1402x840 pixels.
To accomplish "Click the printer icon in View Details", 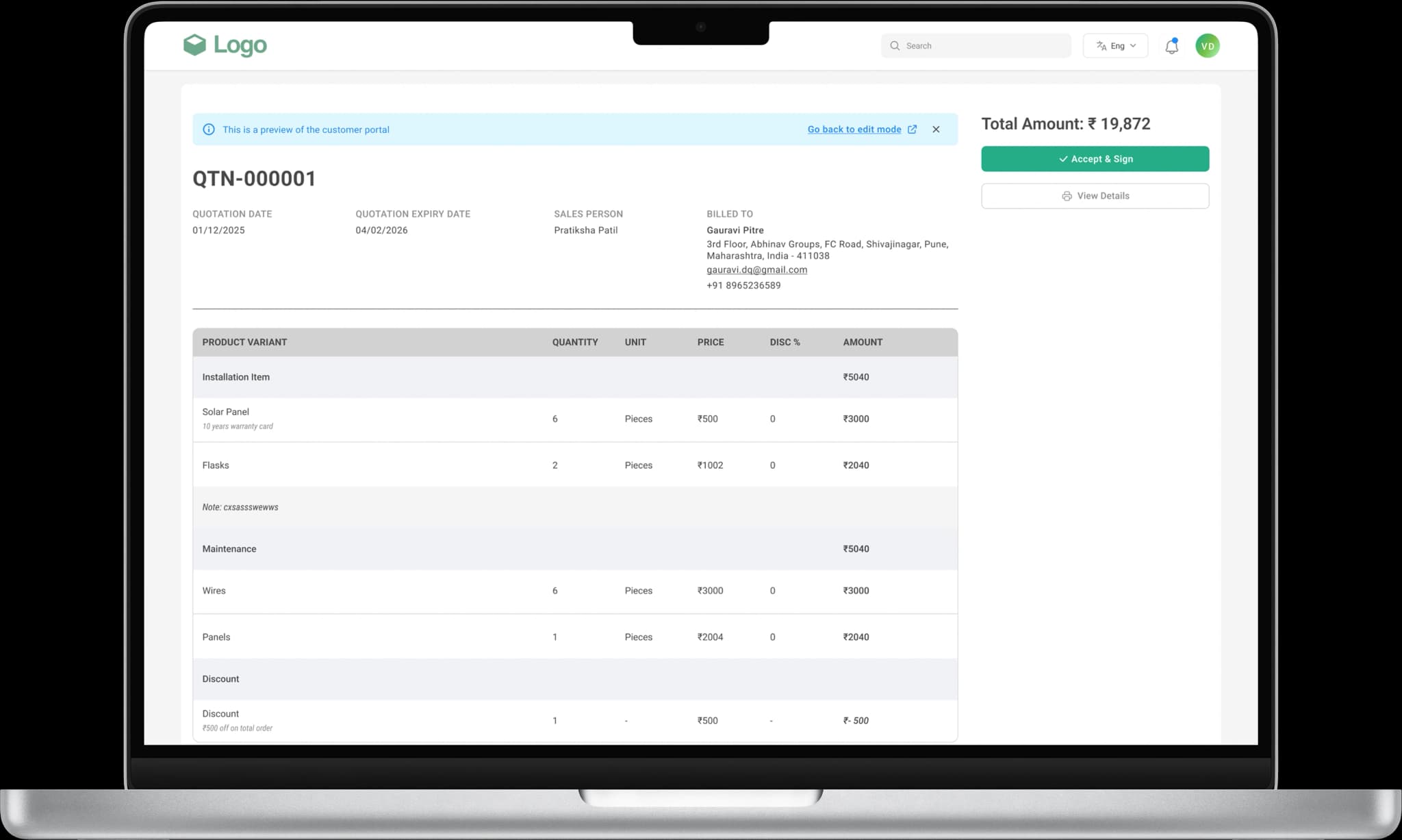I will [1067, 196].
